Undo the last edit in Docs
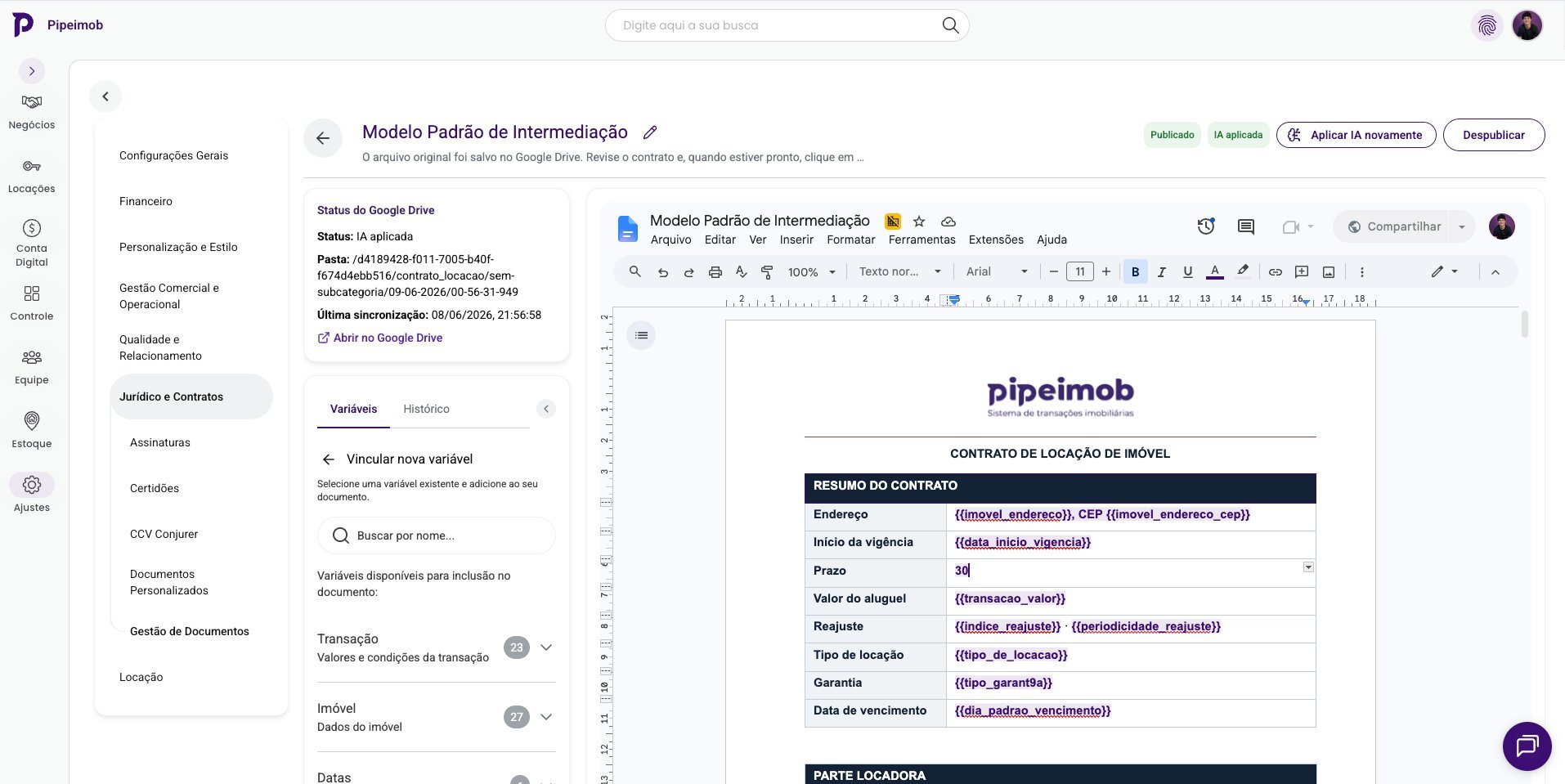The image size is (1565, 784). point(662,272)
